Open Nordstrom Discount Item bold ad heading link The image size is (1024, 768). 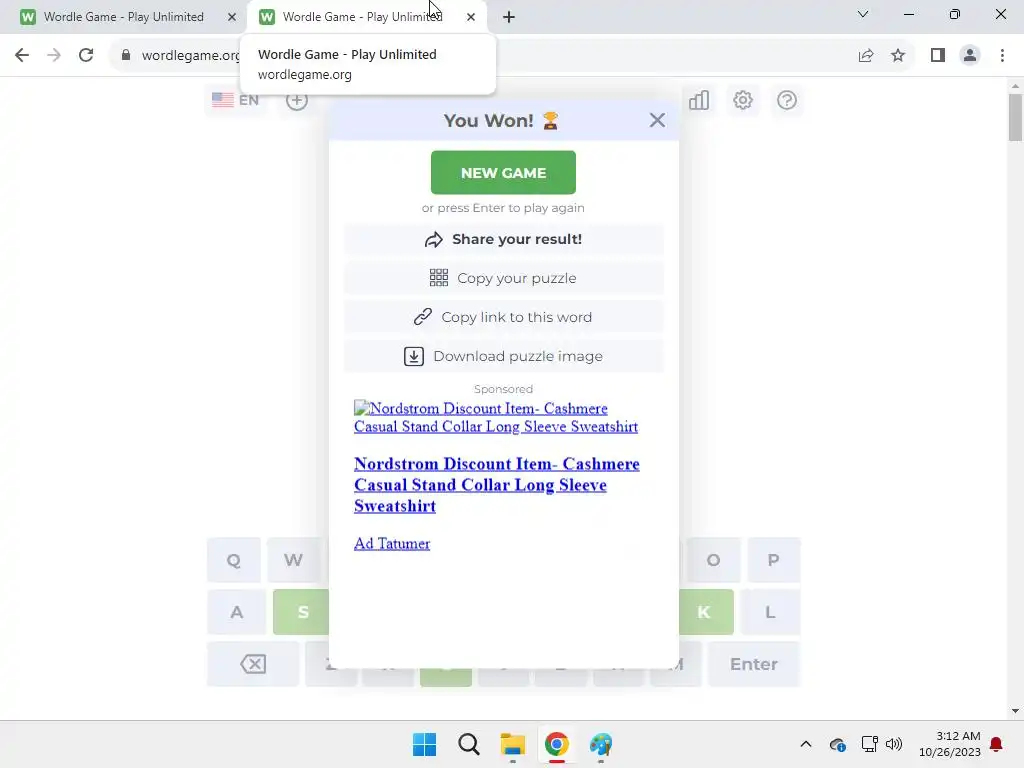(496, 485)
